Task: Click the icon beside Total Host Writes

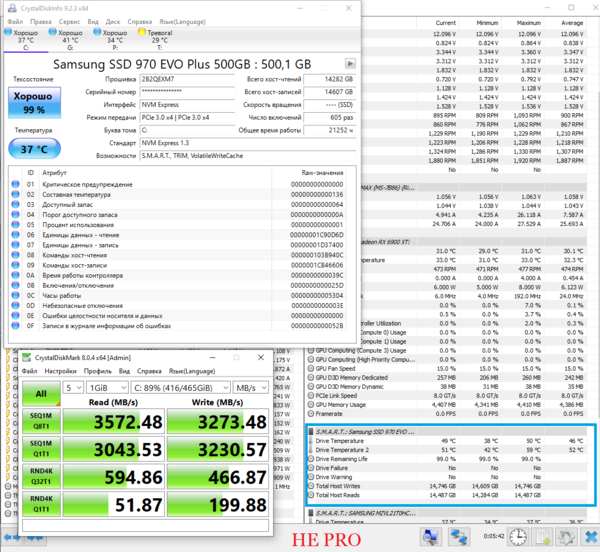Action: pyautogui.click(x=311, y=486)
